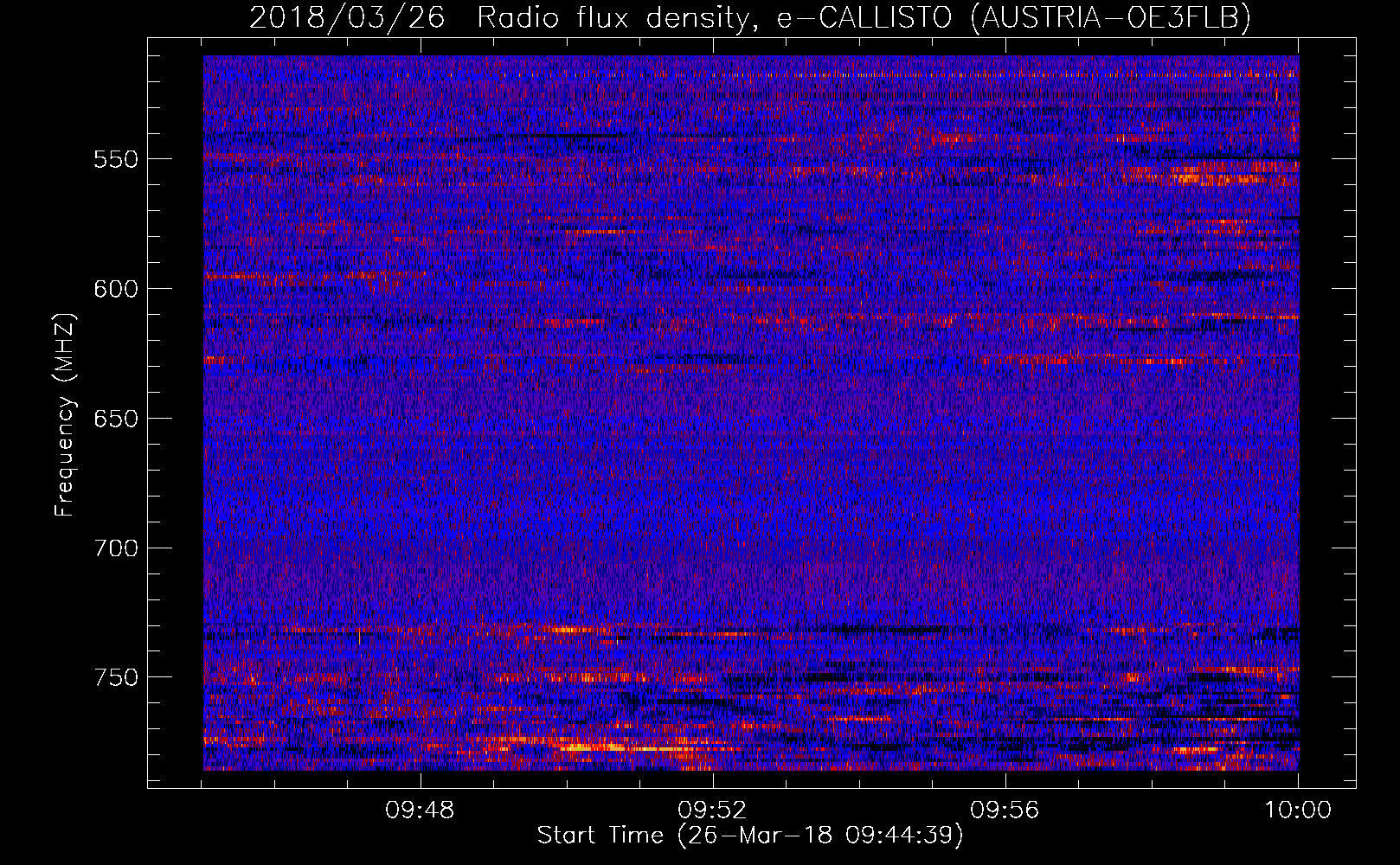This screenshot has width=1400, height=865.
Task: Click the 600 frequency tick label
Action: pos(116,289)
